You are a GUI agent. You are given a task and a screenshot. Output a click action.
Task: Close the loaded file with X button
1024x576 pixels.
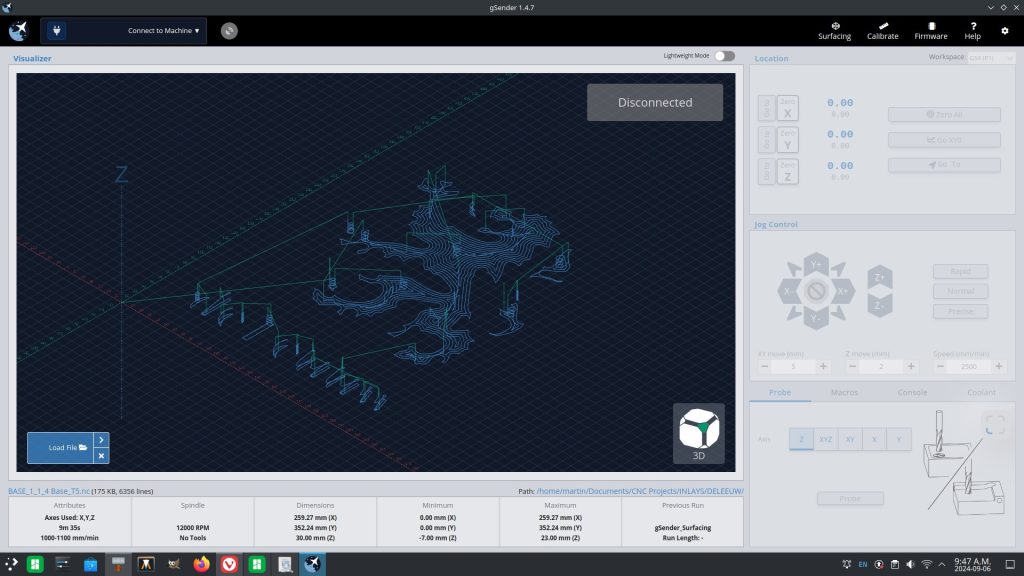click(101, 456)
